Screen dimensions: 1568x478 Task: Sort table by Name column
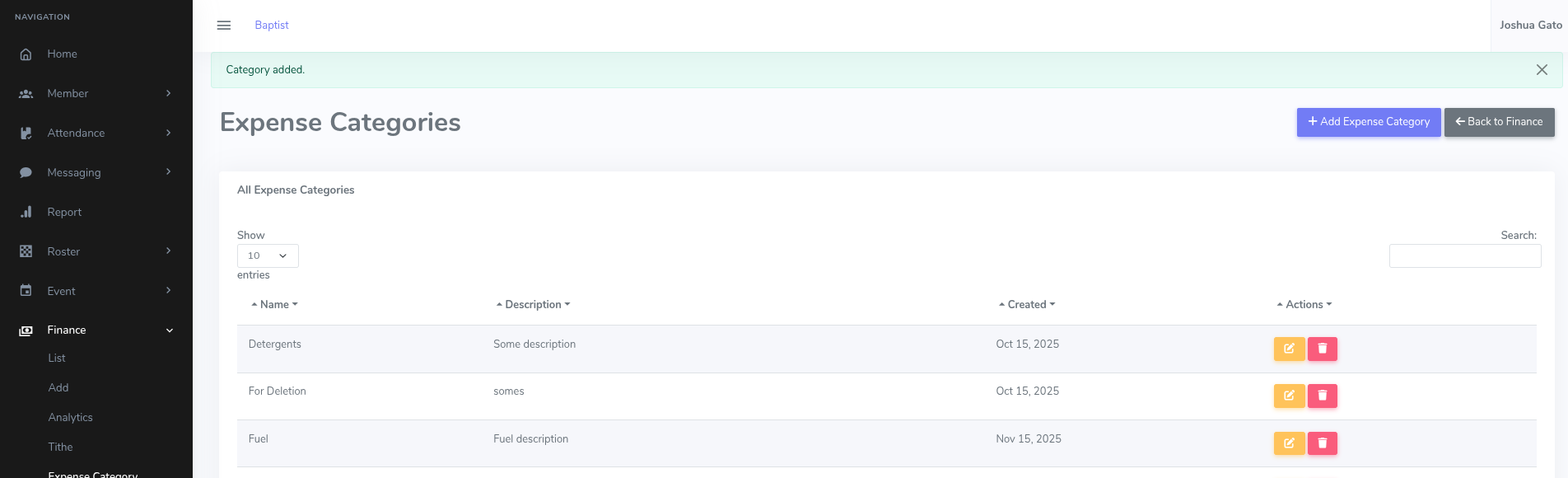coord(274,305)
